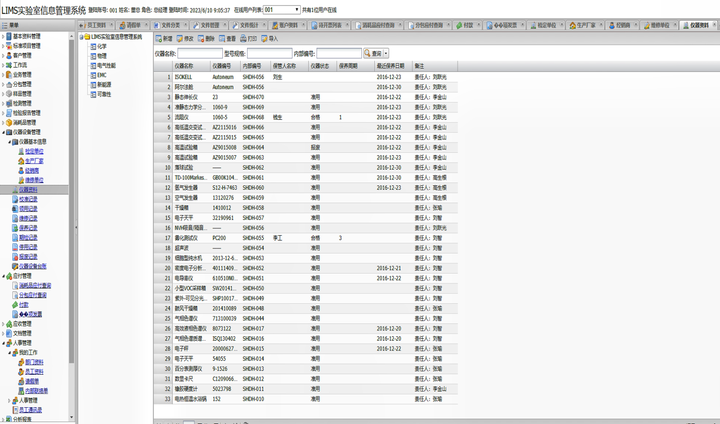Image resolution: width=720 pixels, height=424 pixels.
Task: Click the 新增 (add) toolbar icon
Action: point(158,39)
